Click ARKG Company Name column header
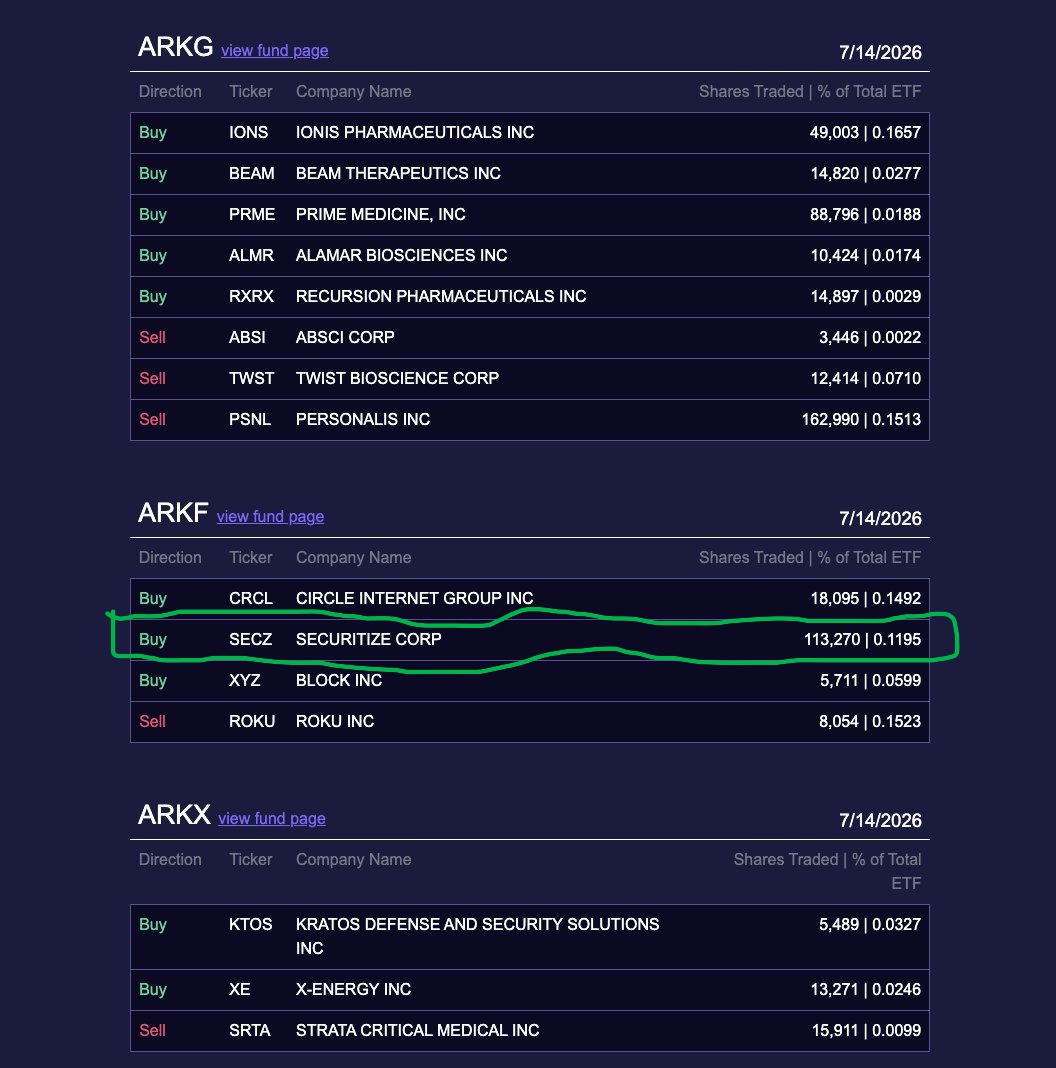The height and width of the screenshot is (1068, 1056). pos(354,91)
